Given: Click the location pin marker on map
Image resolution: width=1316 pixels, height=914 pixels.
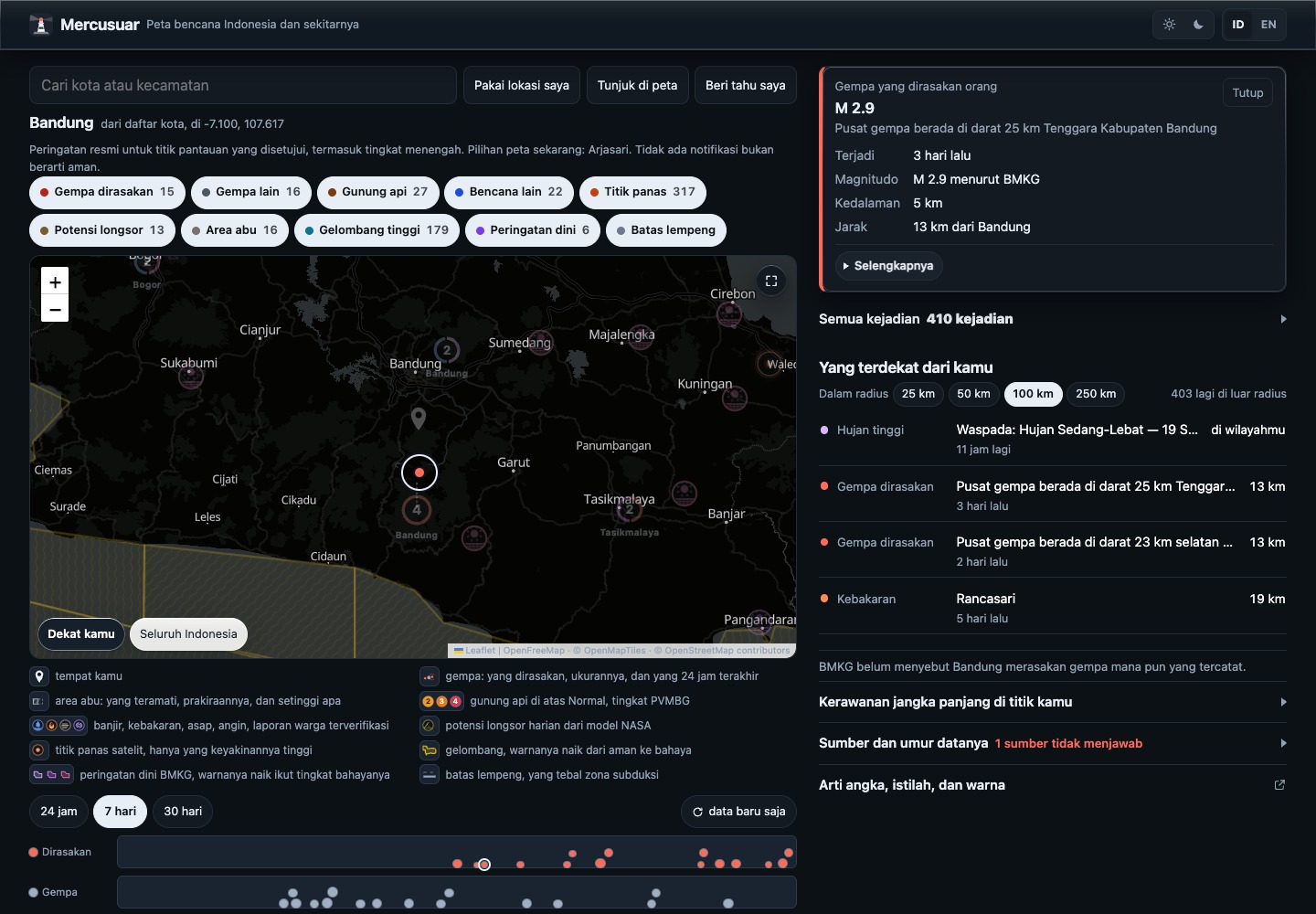Looking at the screenshot, I should coord(419,419).
